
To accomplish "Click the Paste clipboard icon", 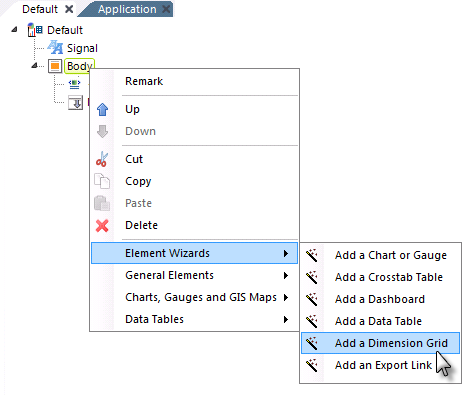I will point(102,203).
